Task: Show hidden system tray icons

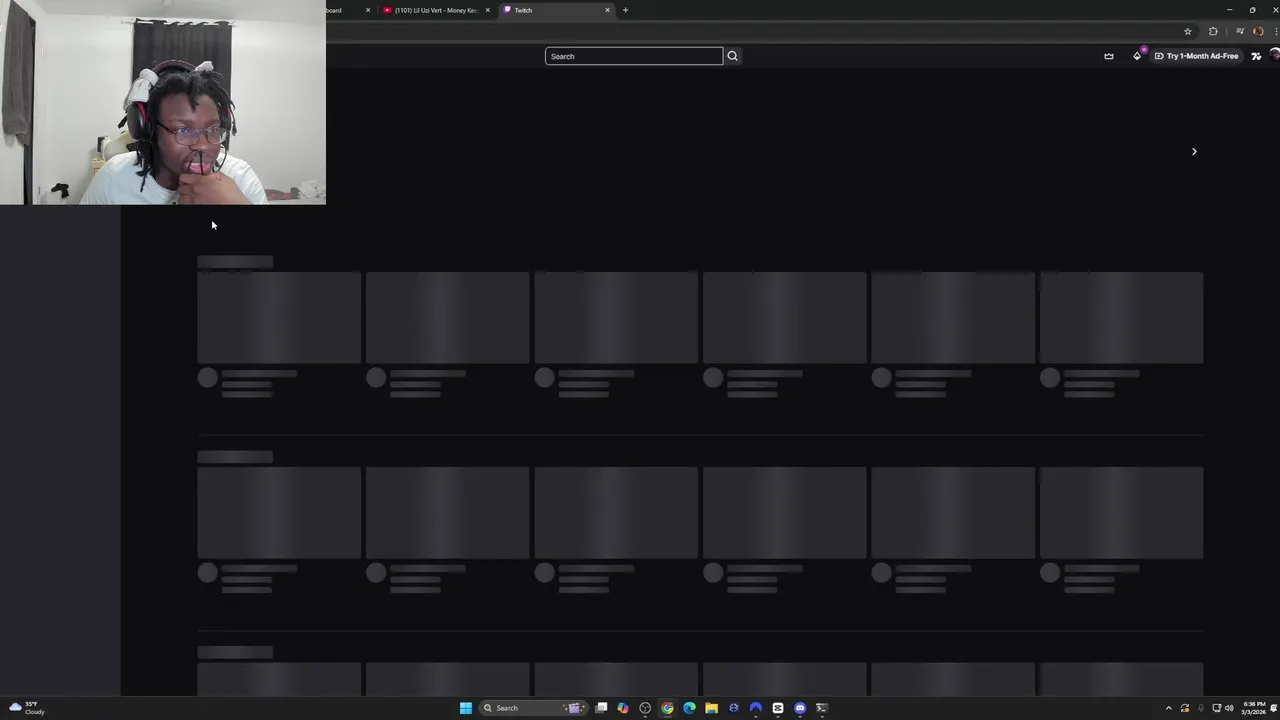Action: [1168, 708]
